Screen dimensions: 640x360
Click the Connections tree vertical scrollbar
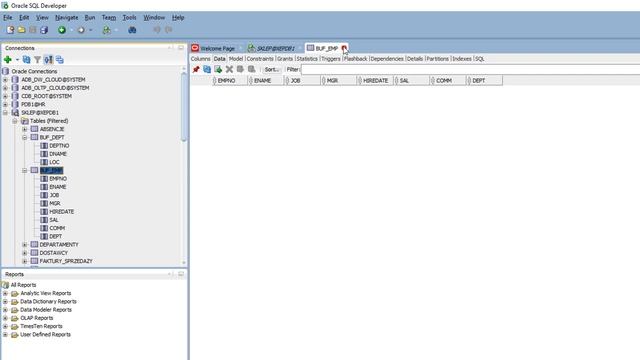pyautogui.click(x=184, y=106)
